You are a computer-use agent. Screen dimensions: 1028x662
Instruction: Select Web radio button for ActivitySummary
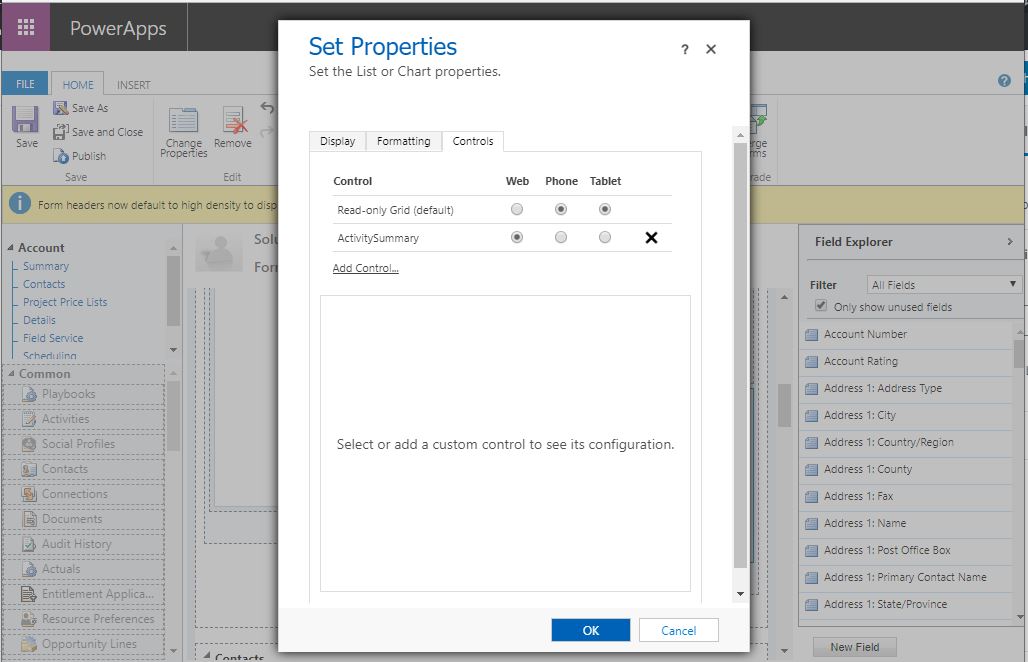click(x=517, y=237)
